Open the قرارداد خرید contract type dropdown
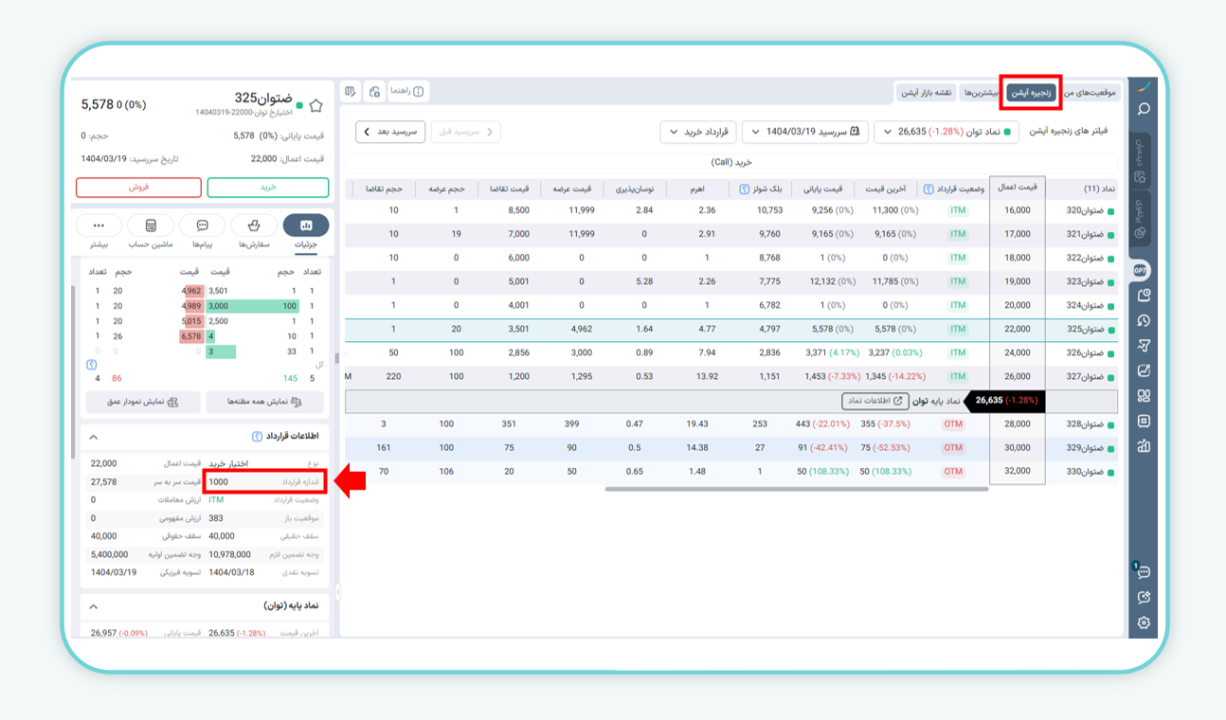 pos(697,132)
